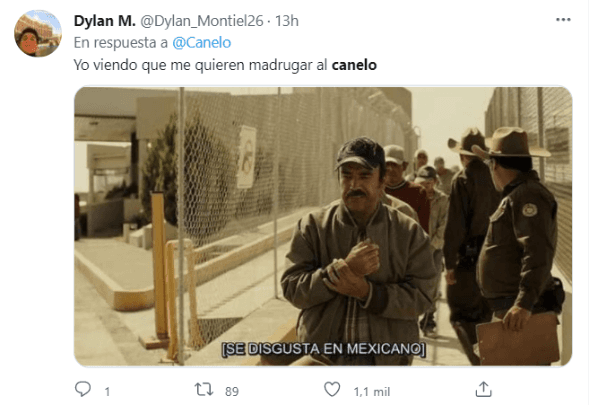This screenshot has height=405, width=598.
Task: Open the embedded GIF image
Action: (x=323, y=227)
